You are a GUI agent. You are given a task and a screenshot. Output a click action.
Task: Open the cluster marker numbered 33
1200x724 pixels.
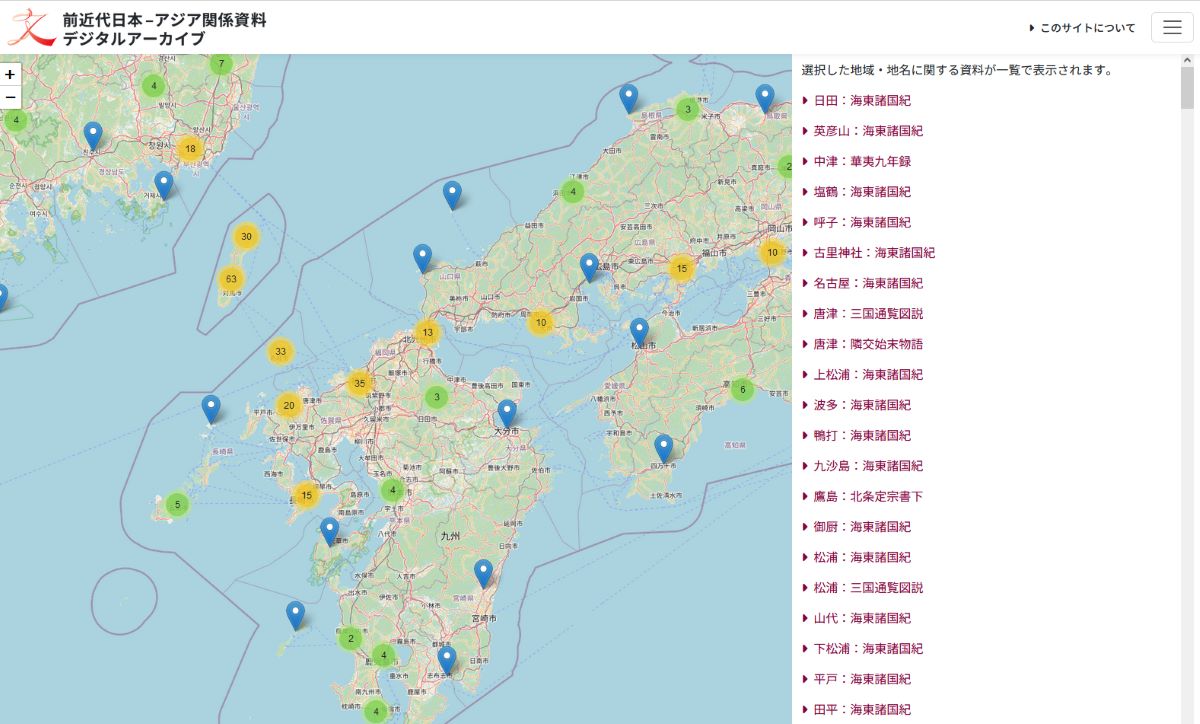tap(281, 351)
